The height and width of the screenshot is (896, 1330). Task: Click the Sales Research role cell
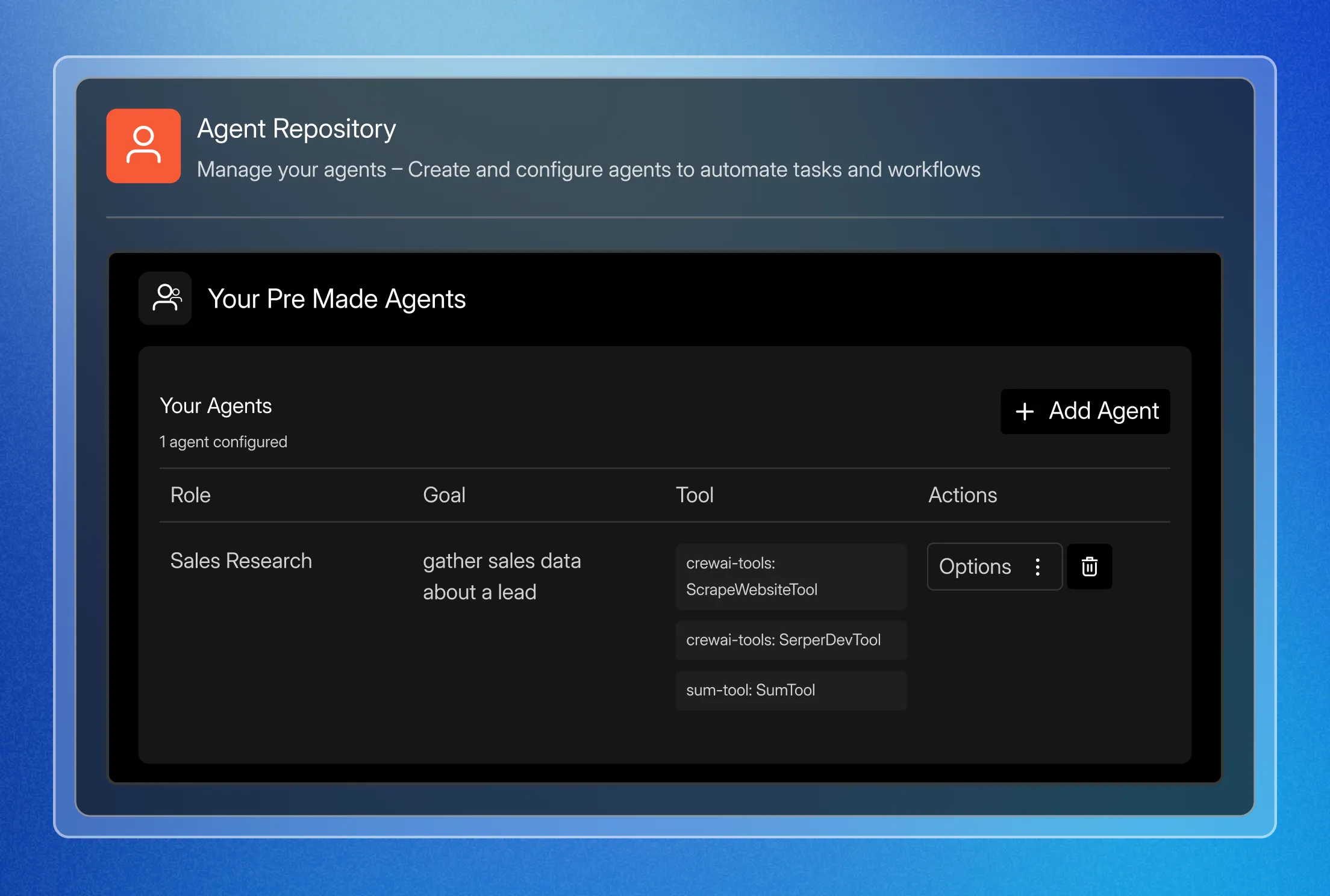point(241,561)
